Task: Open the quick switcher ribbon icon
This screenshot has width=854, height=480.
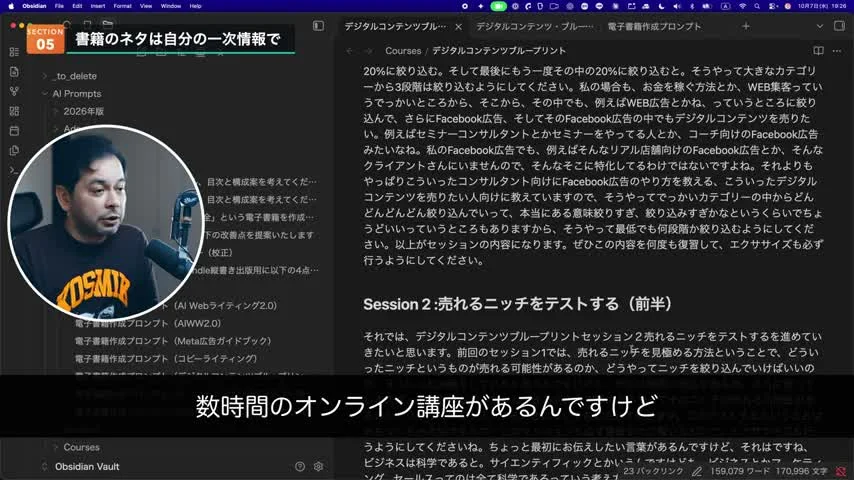Action: 15,52
